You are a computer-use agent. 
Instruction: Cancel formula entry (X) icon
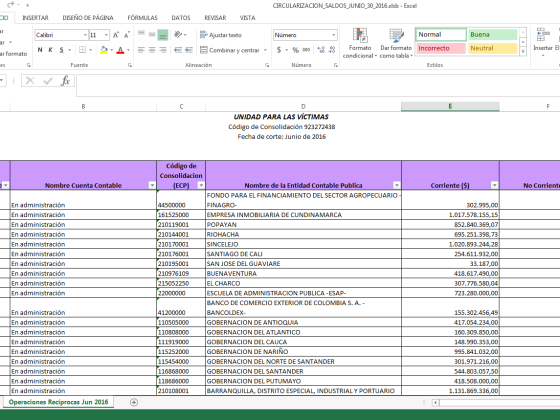click(30, 81)
